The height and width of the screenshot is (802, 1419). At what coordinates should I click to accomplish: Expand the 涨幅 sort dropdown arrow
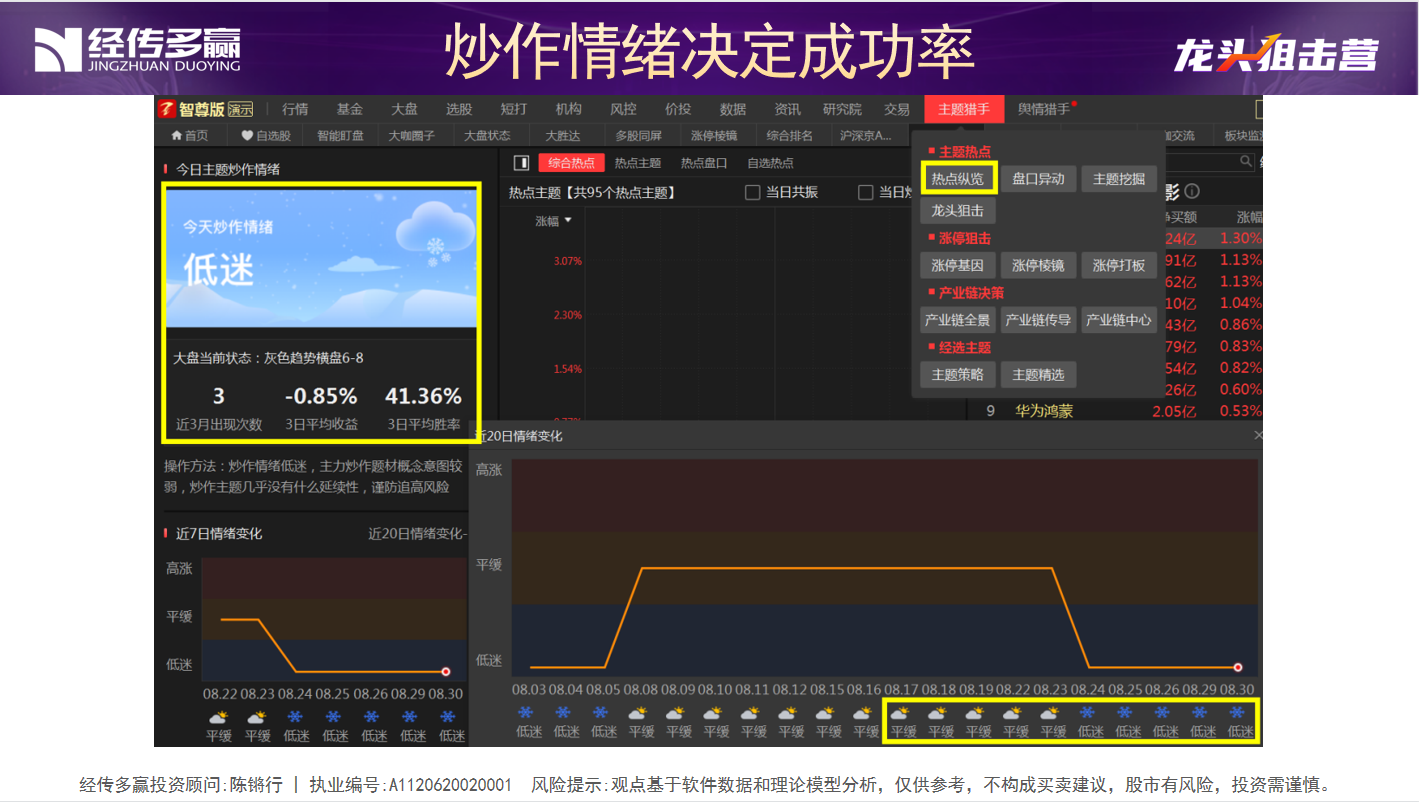pos(568,221)
